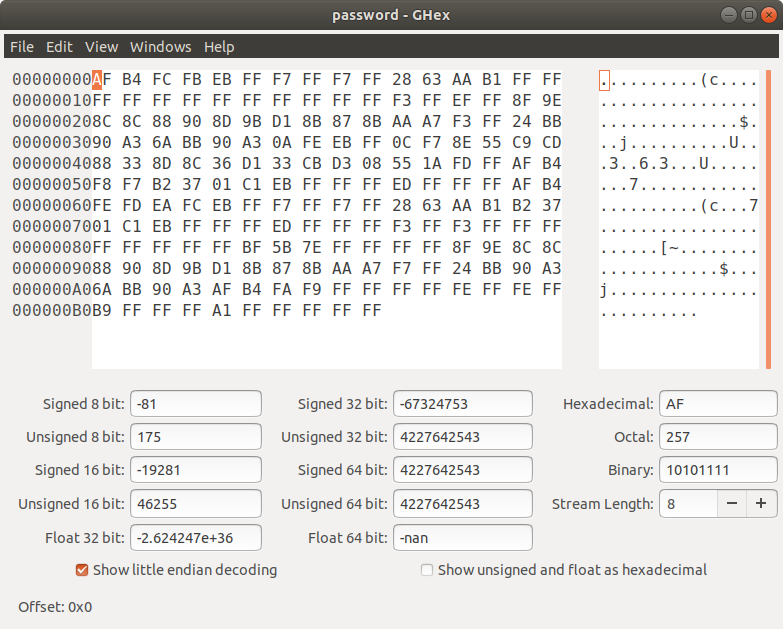Click ASCII '7' in row 00000050 text pane
This screenshot has height=629, width=783.
point(634,184)
